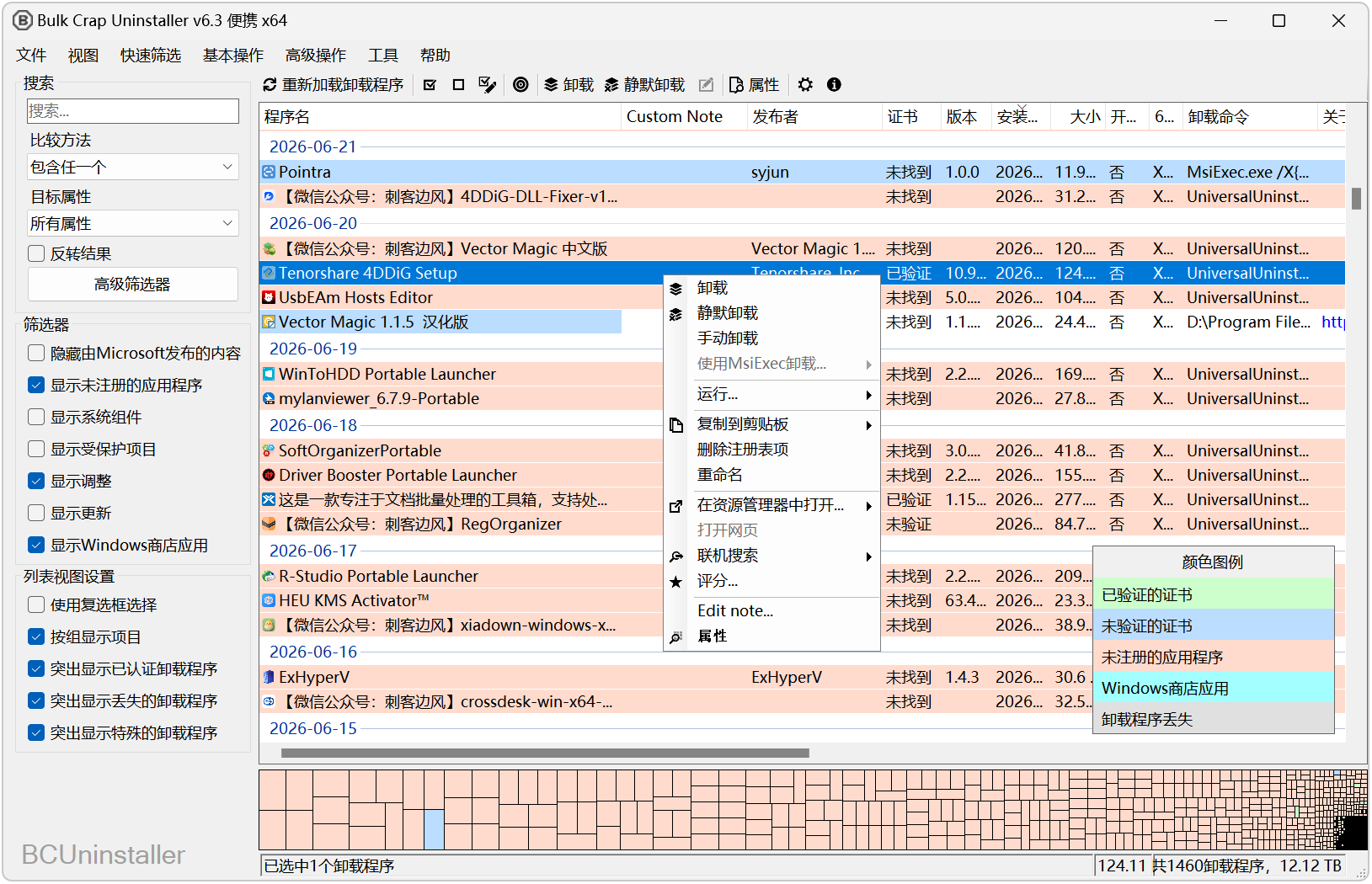The image size is (1372, 884).
Task: Click the deselect-all empty box toolbar icon
Action: pyautogui.click(x=458, y=85)
